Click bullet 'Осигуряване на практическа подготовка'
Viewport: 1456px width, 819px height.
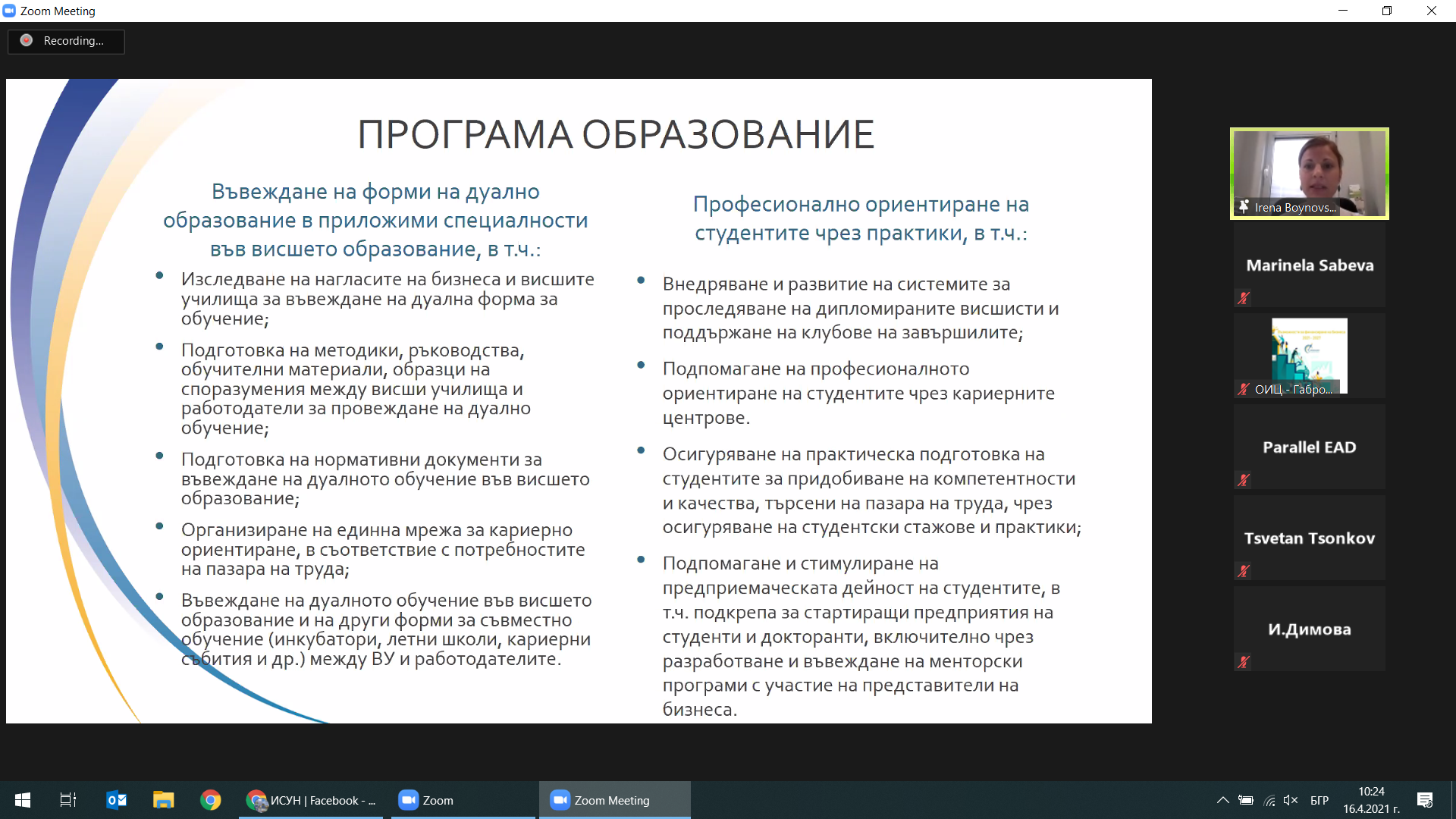coord(872,491)
